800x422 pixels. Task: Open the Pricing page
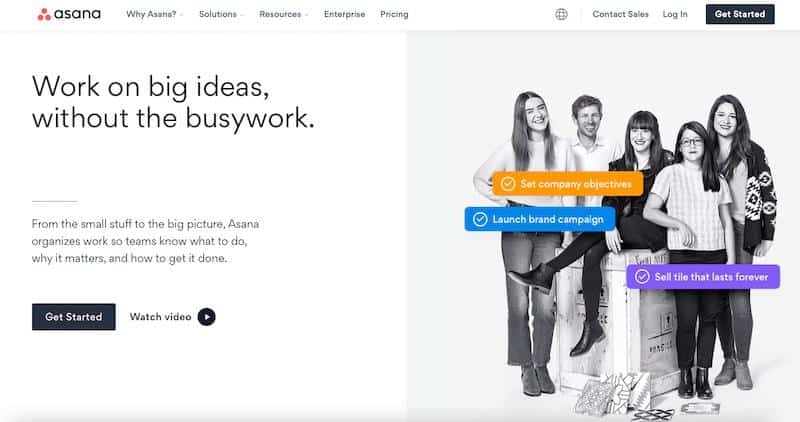pyautogui.click(x=394, y=14)
